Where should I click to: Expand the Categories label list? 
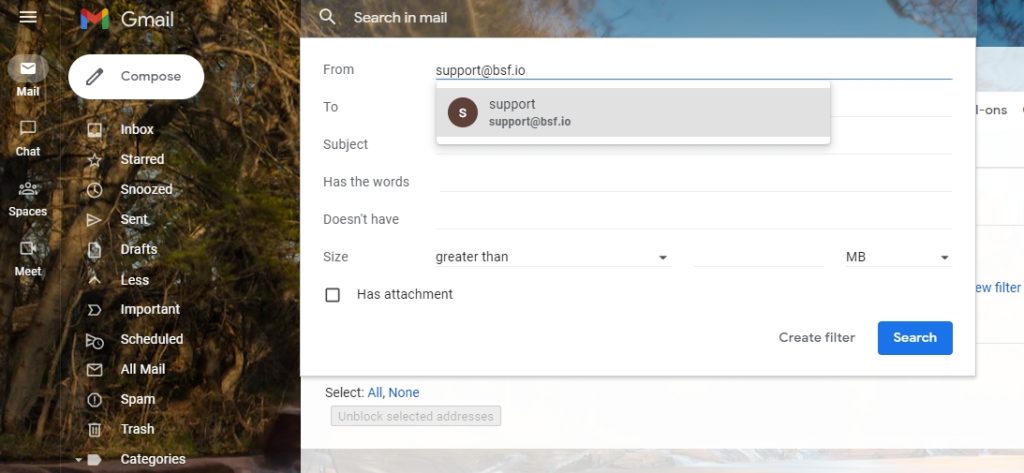[x=152, y=459]
